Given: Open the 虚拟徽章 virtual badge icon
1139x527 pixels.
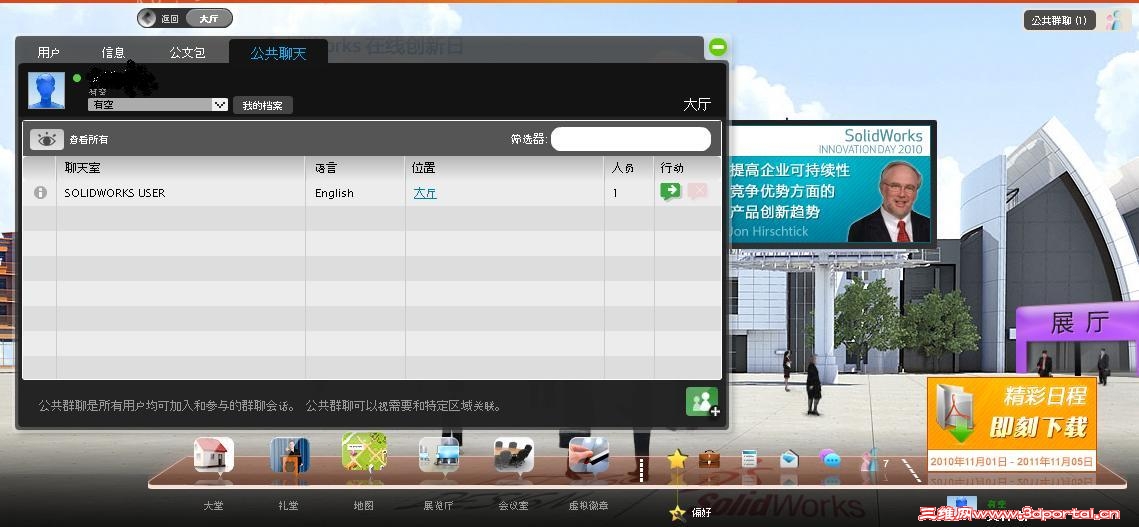Looking at the screenshot, I should pos(588,455).
